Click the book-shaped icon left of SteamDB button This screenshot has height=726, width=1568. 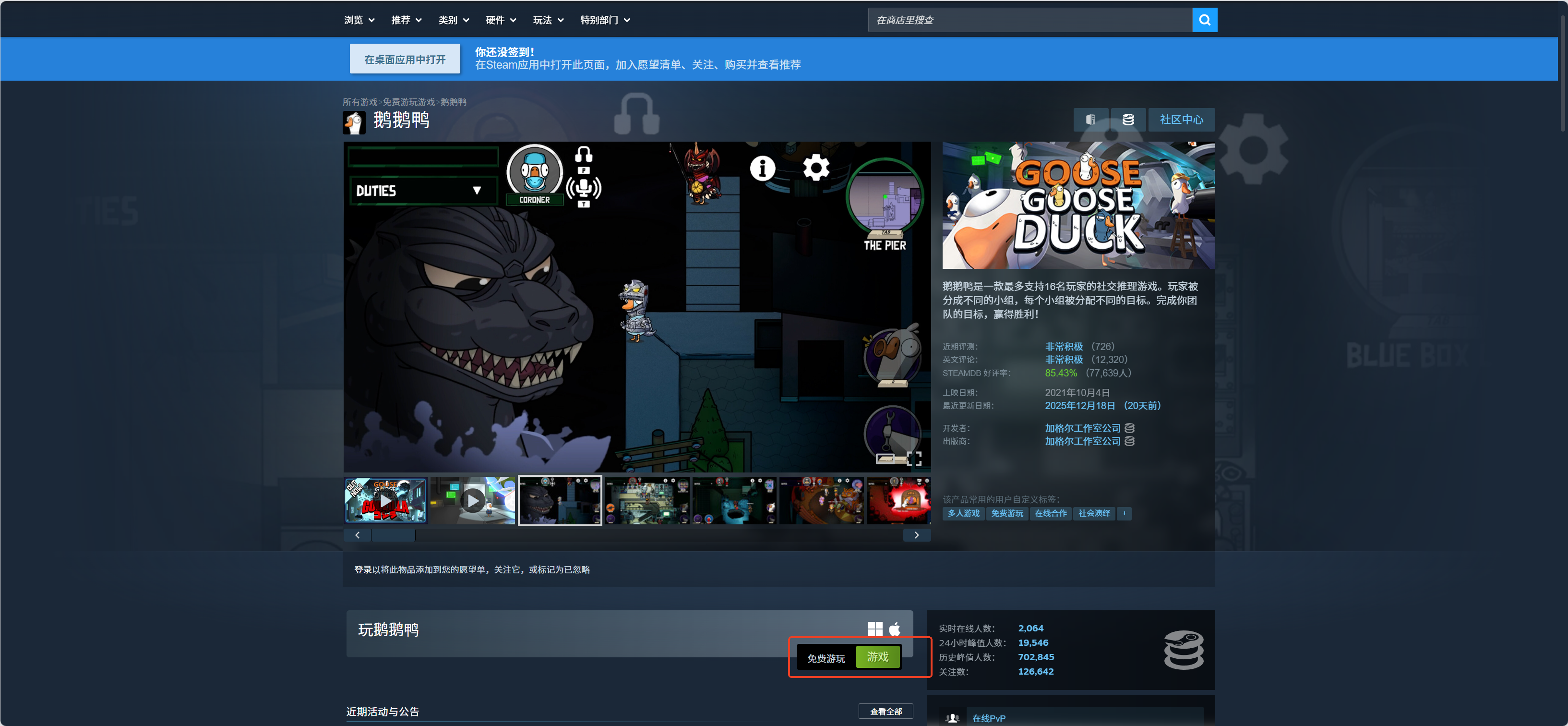click(1090, 120)
